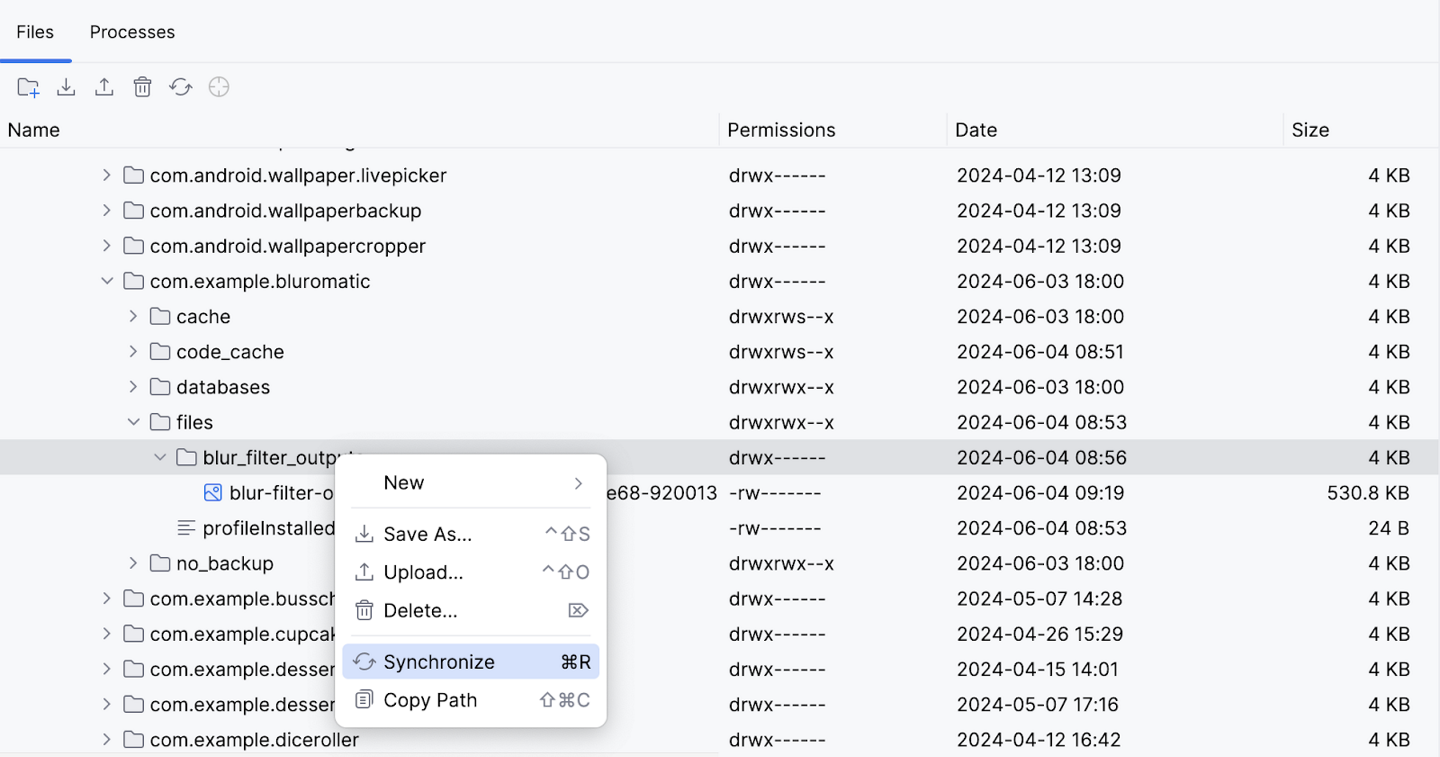Open the Files tab

35,32
